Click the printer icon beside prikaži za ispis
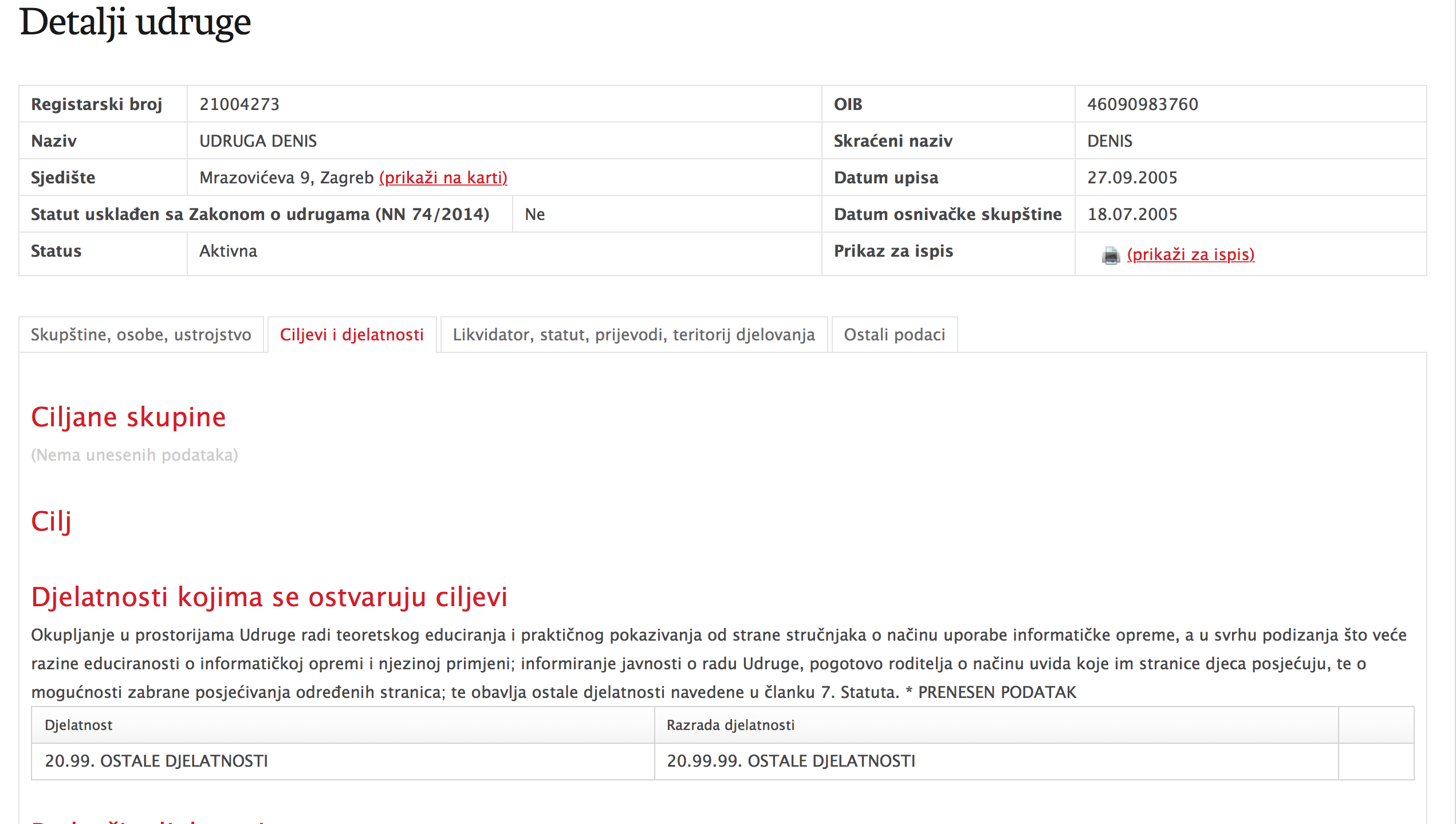The height and width of the screenshot is (824, 1456). (x=1110, y=255)
